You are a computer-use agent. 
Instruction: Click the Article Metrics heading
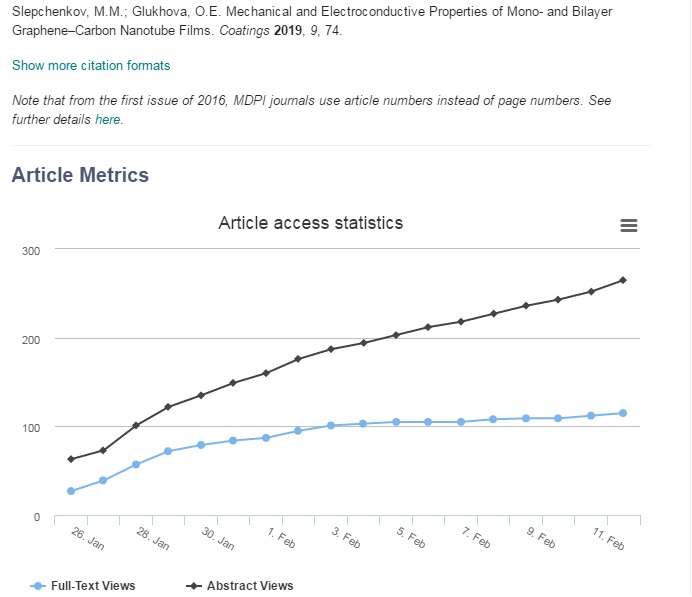(80, 175)
